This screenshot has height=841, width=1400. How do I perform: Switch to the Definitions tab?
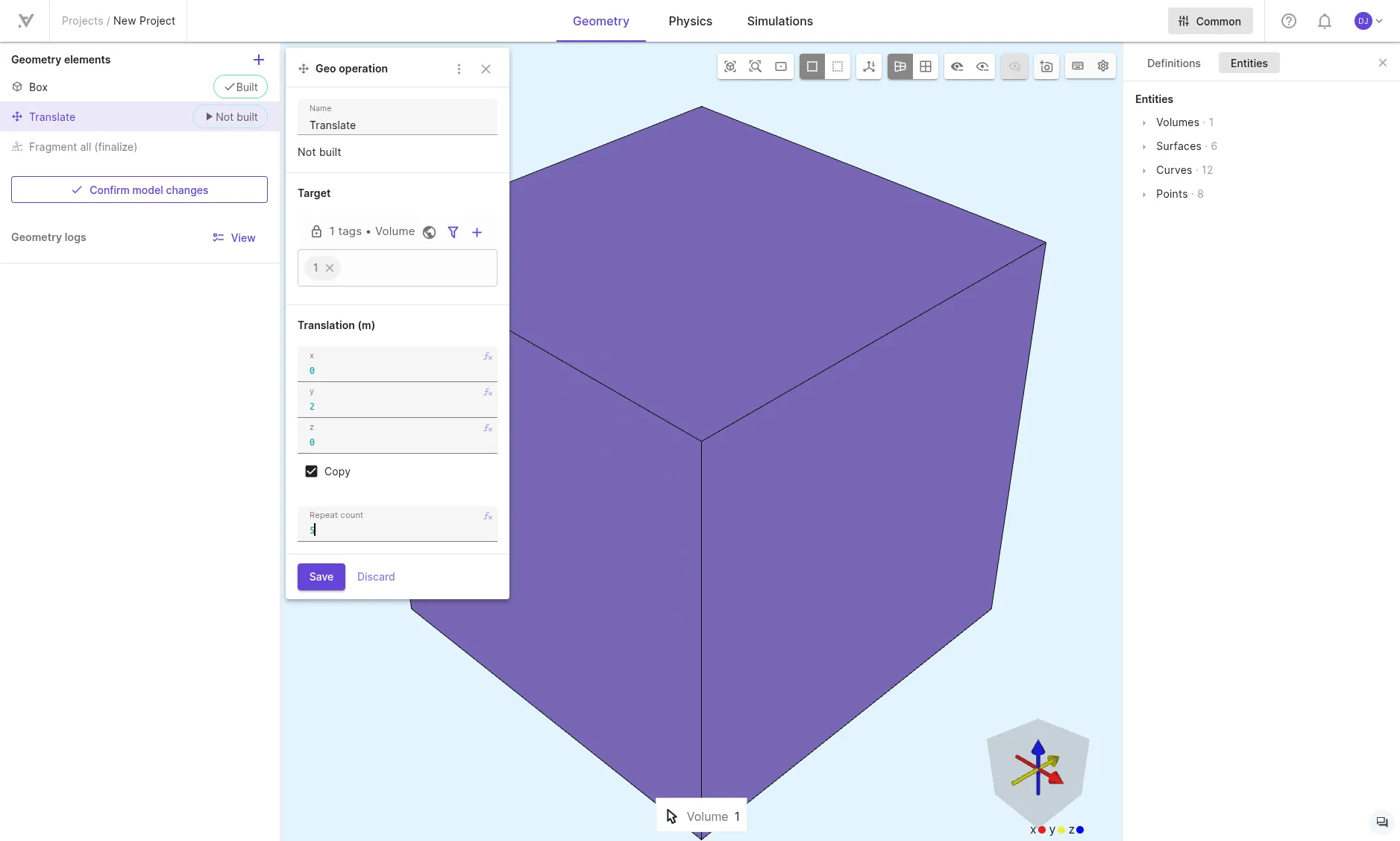pos(1173,63)
